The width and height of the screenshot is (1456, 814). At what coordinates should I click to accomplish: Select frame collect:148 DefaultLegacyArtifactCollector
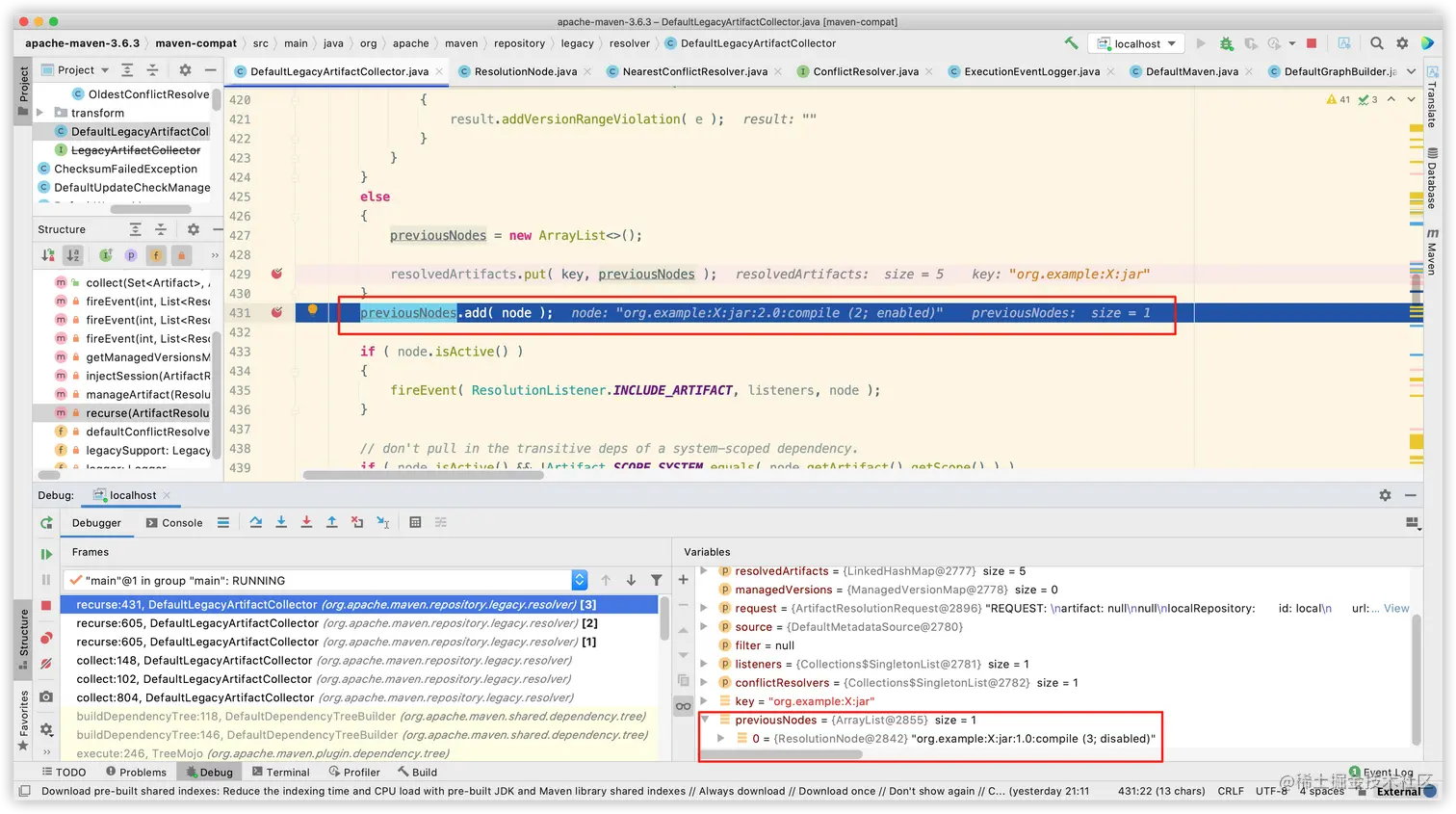click(x=359, y=661)
